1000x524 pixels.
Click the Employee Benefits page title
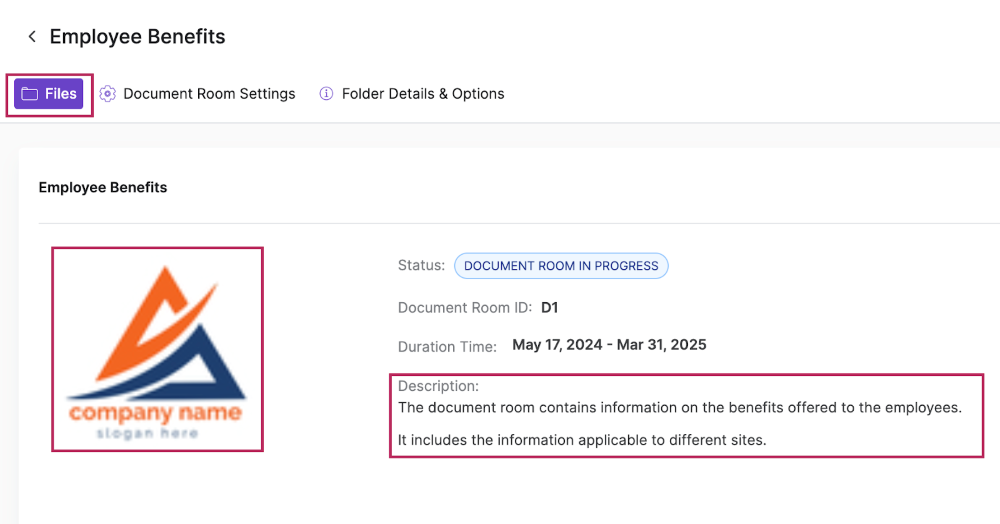[x=137, y=37]
